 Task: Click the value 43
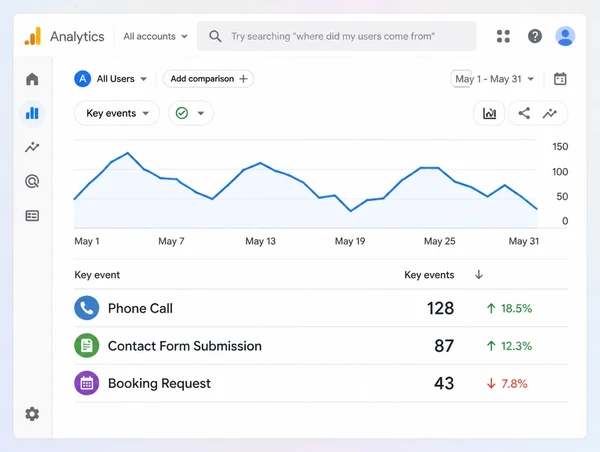coord(444,383)
